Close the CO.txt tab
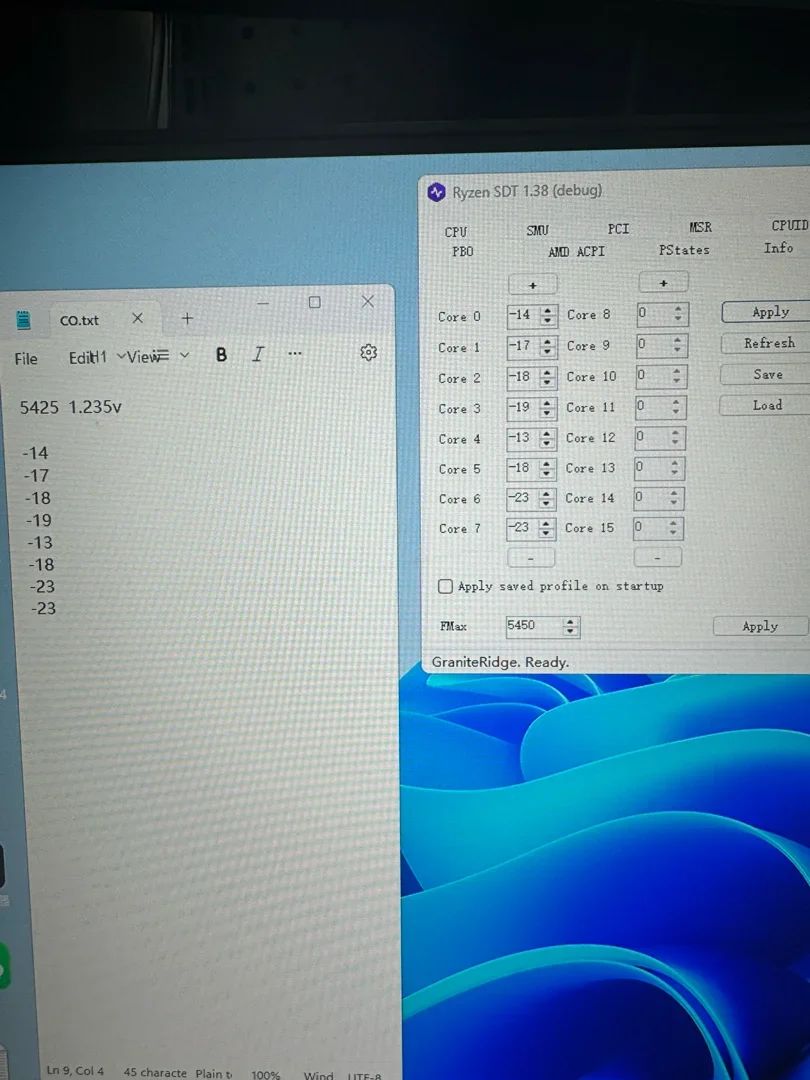The width and height of the screenshot is (810, 1080). [137, 318]
